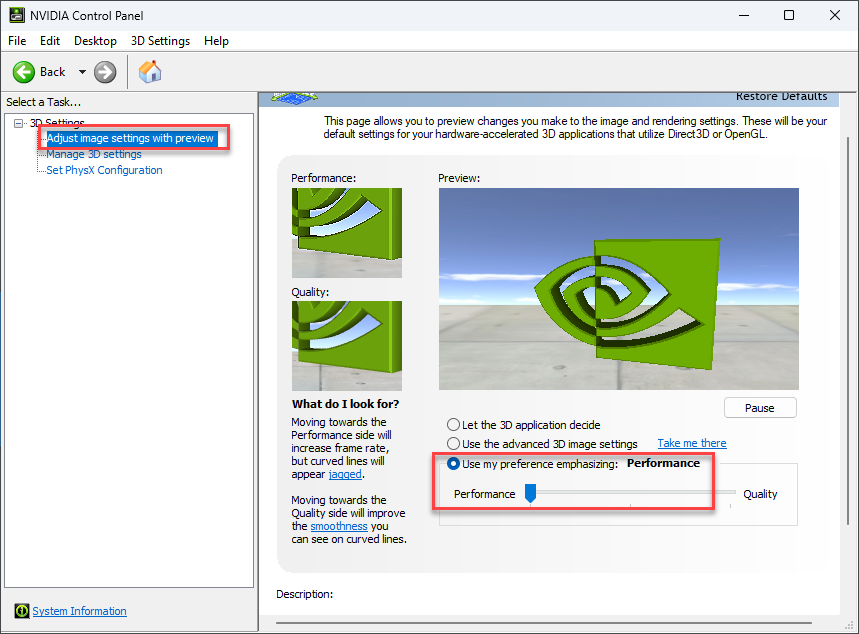Image resolution: width=859 pixels, height=634 pixels.
Task: Open the Help menu
Action: 216,41
